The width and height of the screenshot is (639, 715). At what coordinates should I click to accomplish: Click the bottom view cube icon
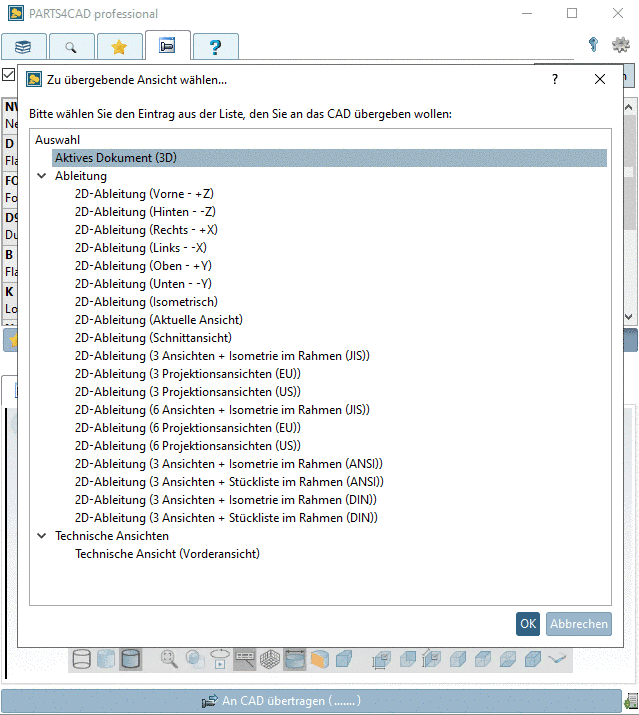click(508, 659)
